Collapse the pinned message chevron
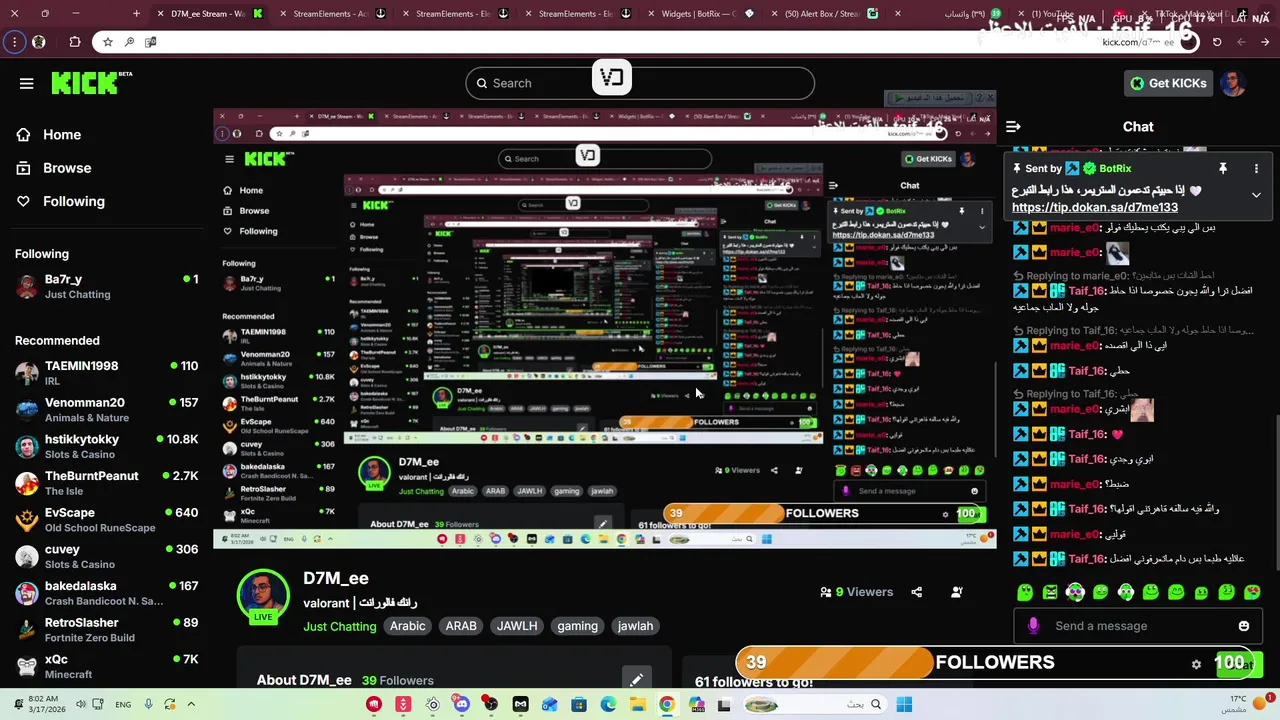The image size is (1280, 720). [1256, 195]
